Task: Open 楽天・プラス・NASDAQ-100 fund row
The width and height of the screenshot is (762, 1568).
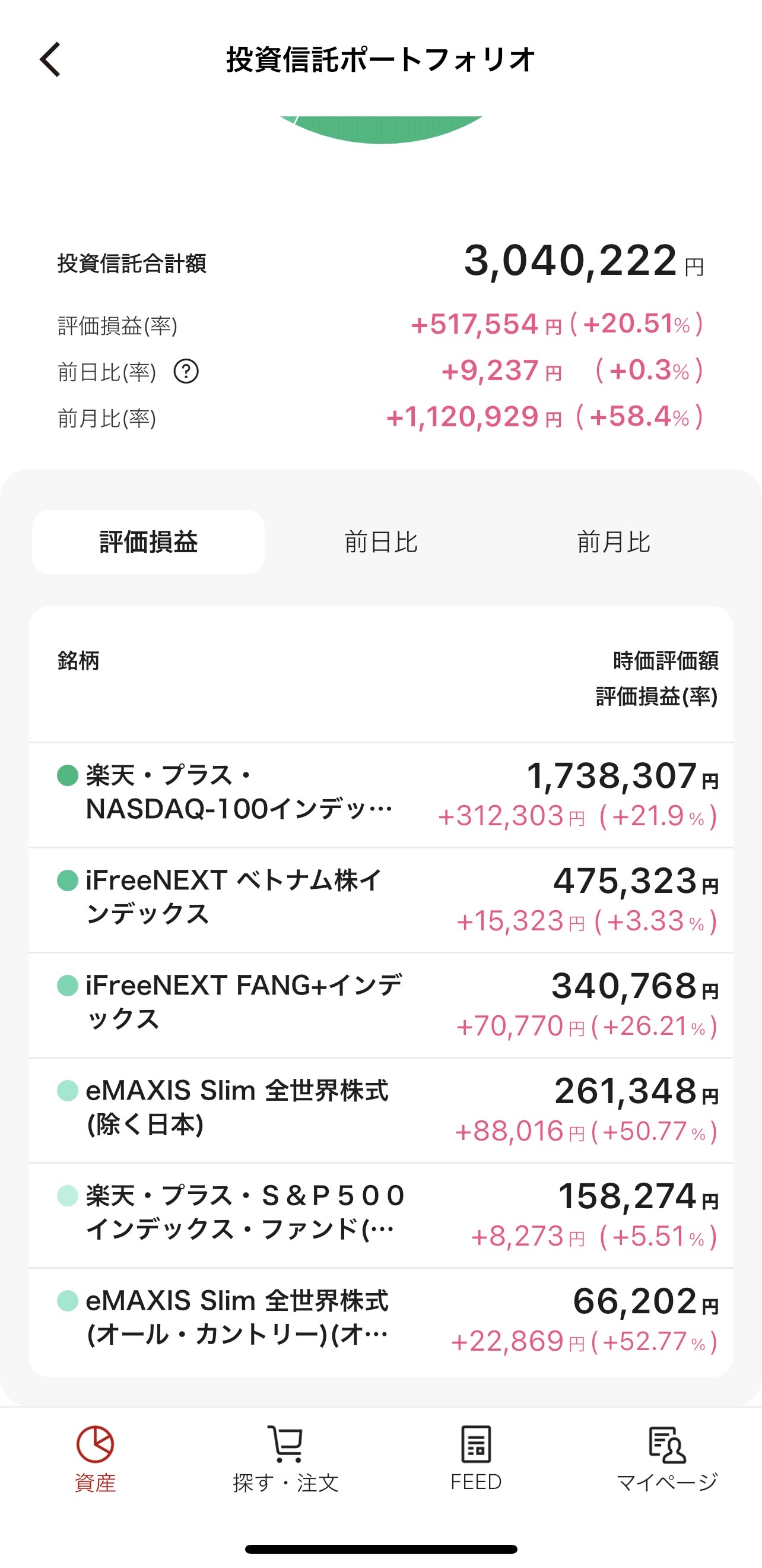Action: click(x=239, y=793)
